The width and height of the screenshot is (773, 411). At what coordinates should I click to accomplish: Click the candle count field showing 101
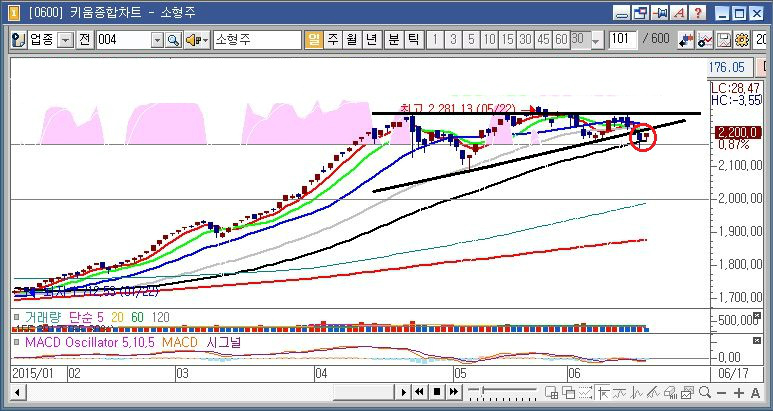[x=622, y=40]
